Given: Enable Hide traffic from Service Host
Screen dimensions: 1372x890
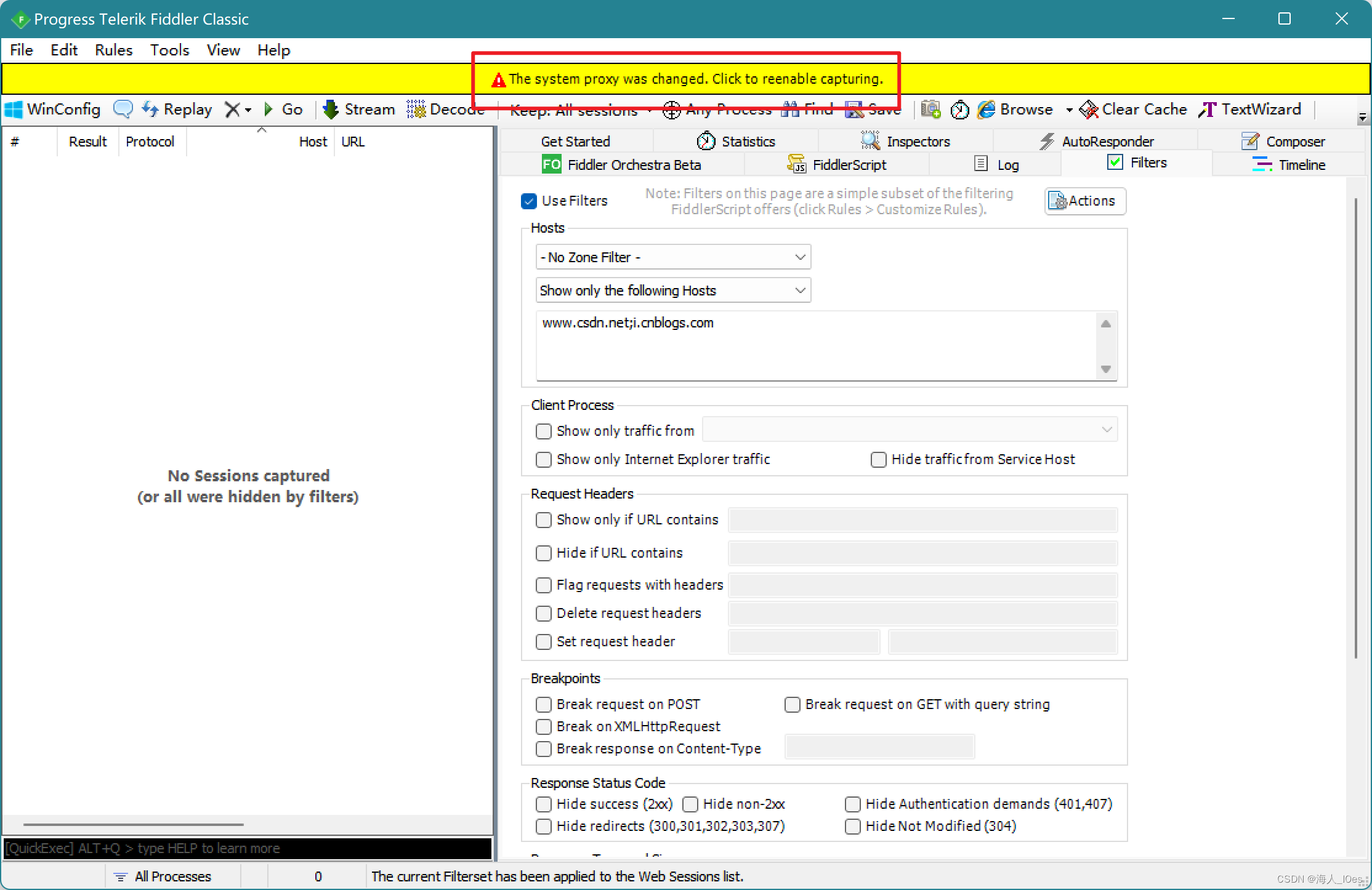Looking at the screenshot, I should tap(878, 460).
